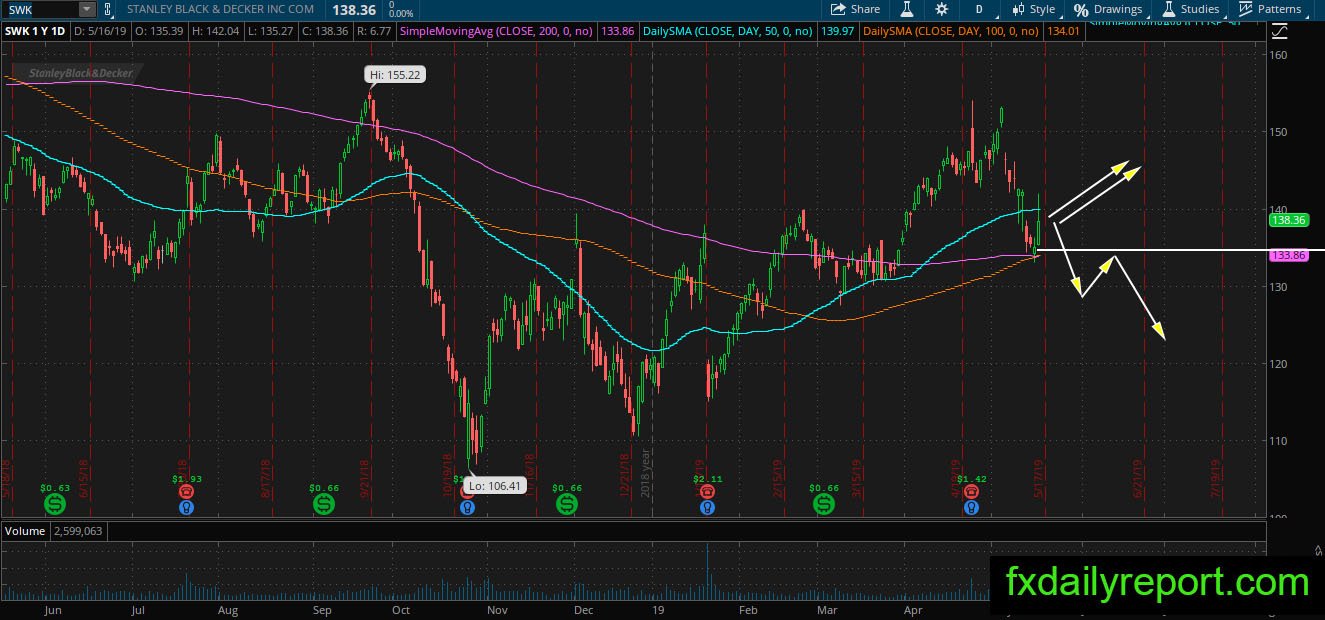Open the Drawings menu
Viewport: 1325px width, 620px height.
1109,9
